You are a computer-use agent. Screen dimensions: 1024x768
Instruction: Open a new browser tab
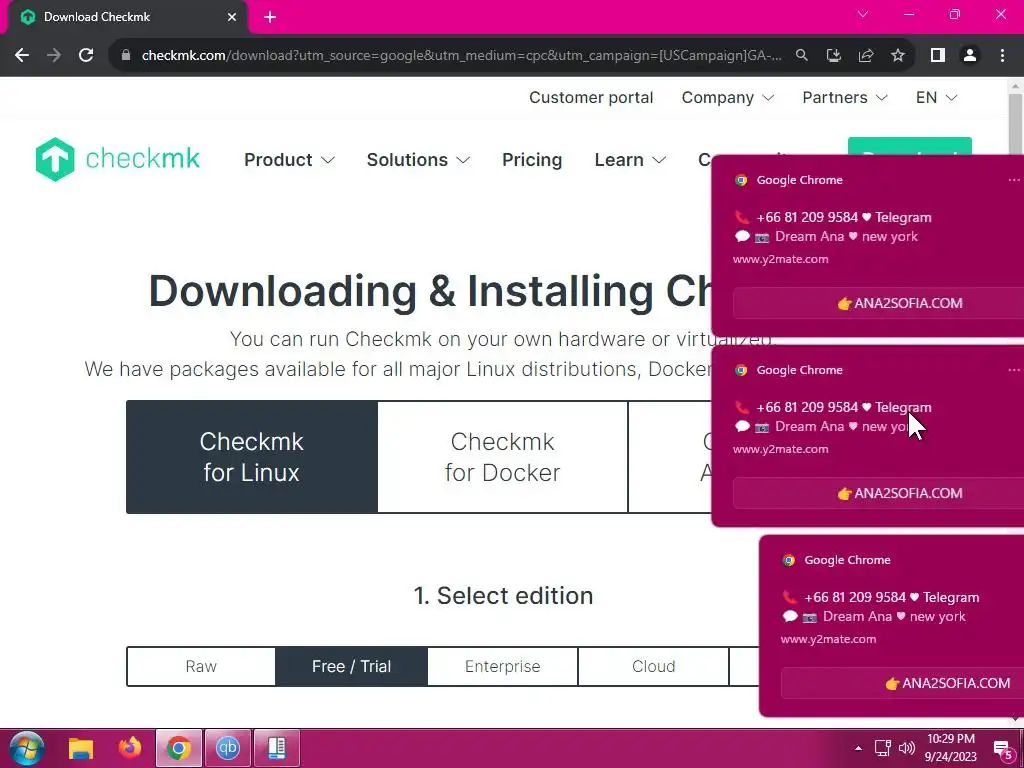(270, 17)
